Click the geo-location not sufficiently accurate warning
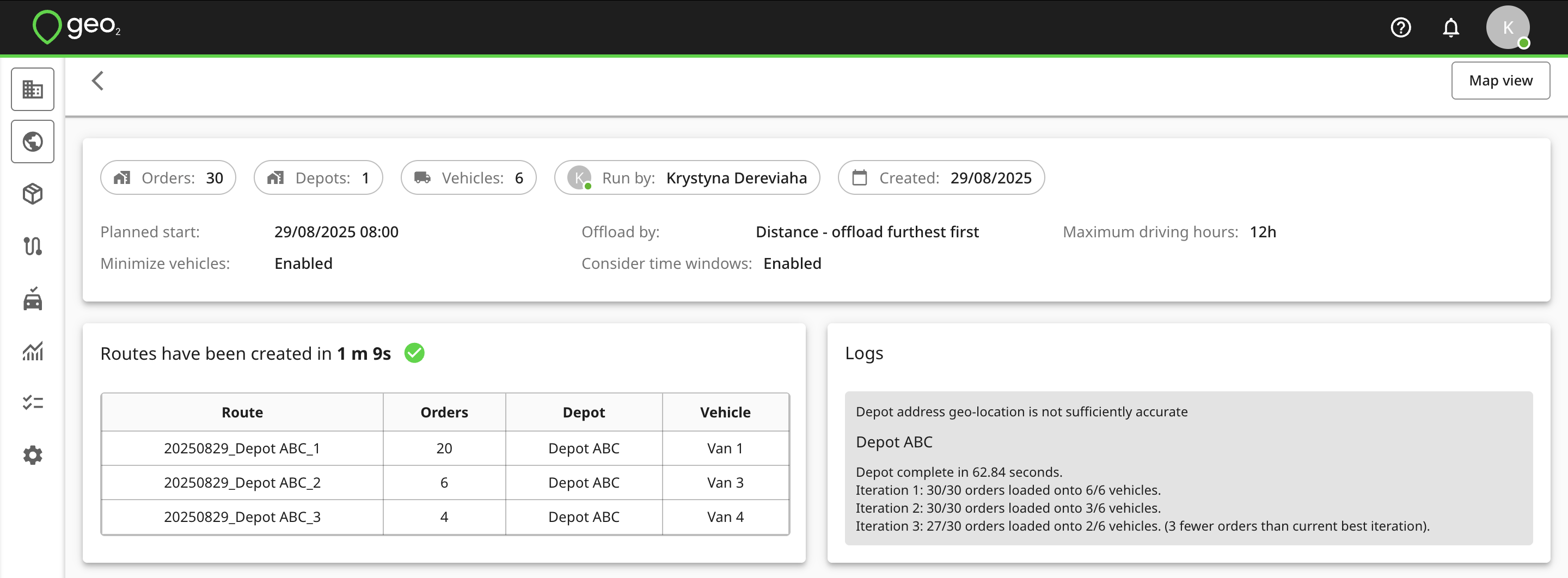1568x578 pixels. tap(1021, 412)
